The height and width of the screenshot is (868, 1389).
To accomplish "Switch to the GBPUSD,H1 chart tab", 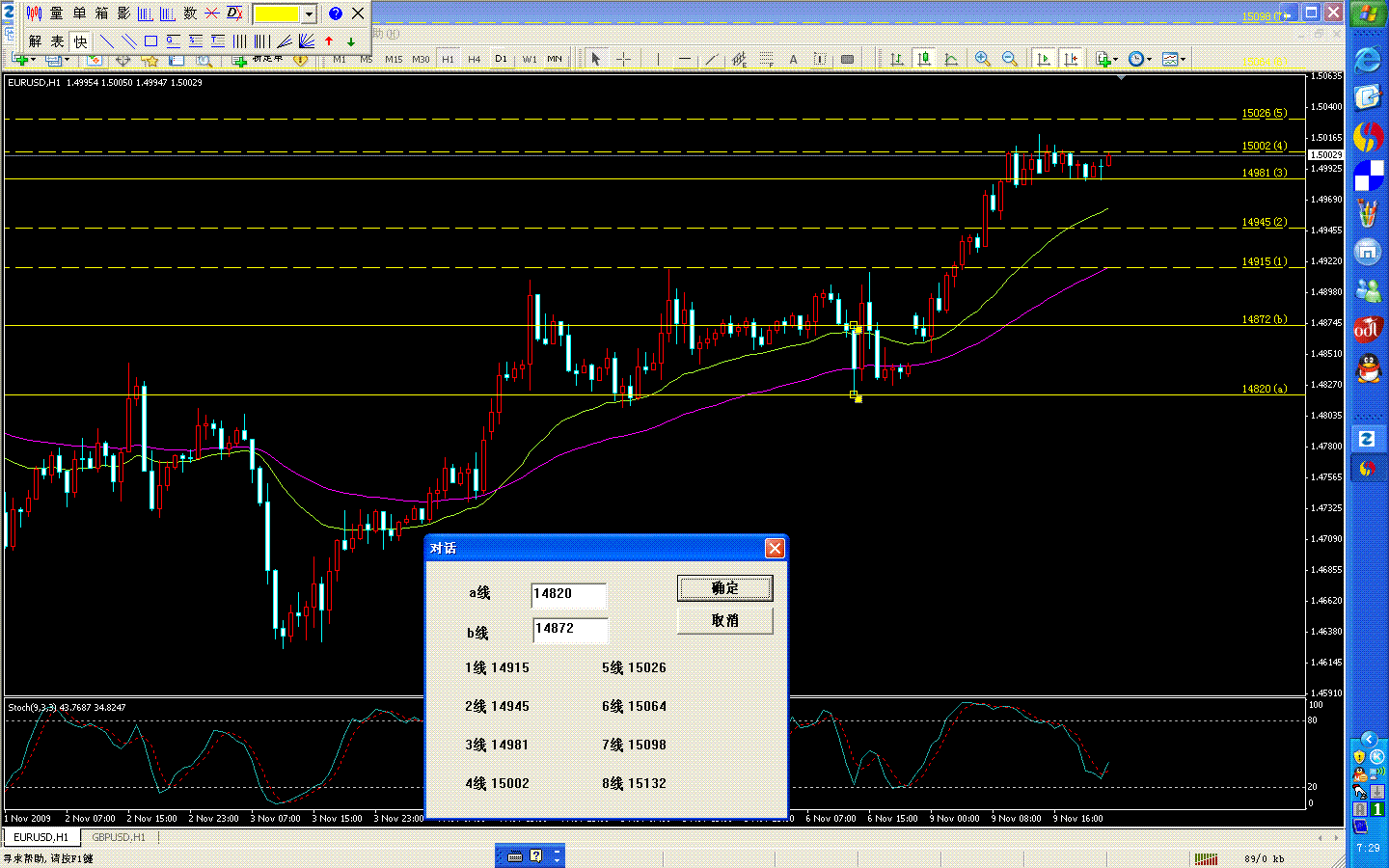I will tap(119, 837).
